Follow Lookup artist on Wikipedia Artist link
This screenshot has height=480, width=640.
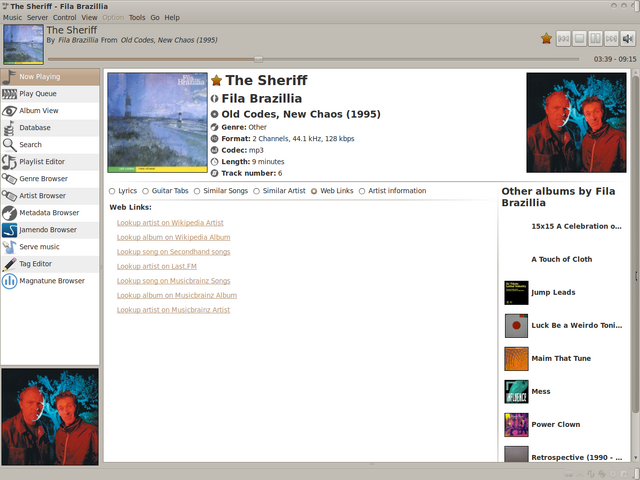(x=170, y=223)
